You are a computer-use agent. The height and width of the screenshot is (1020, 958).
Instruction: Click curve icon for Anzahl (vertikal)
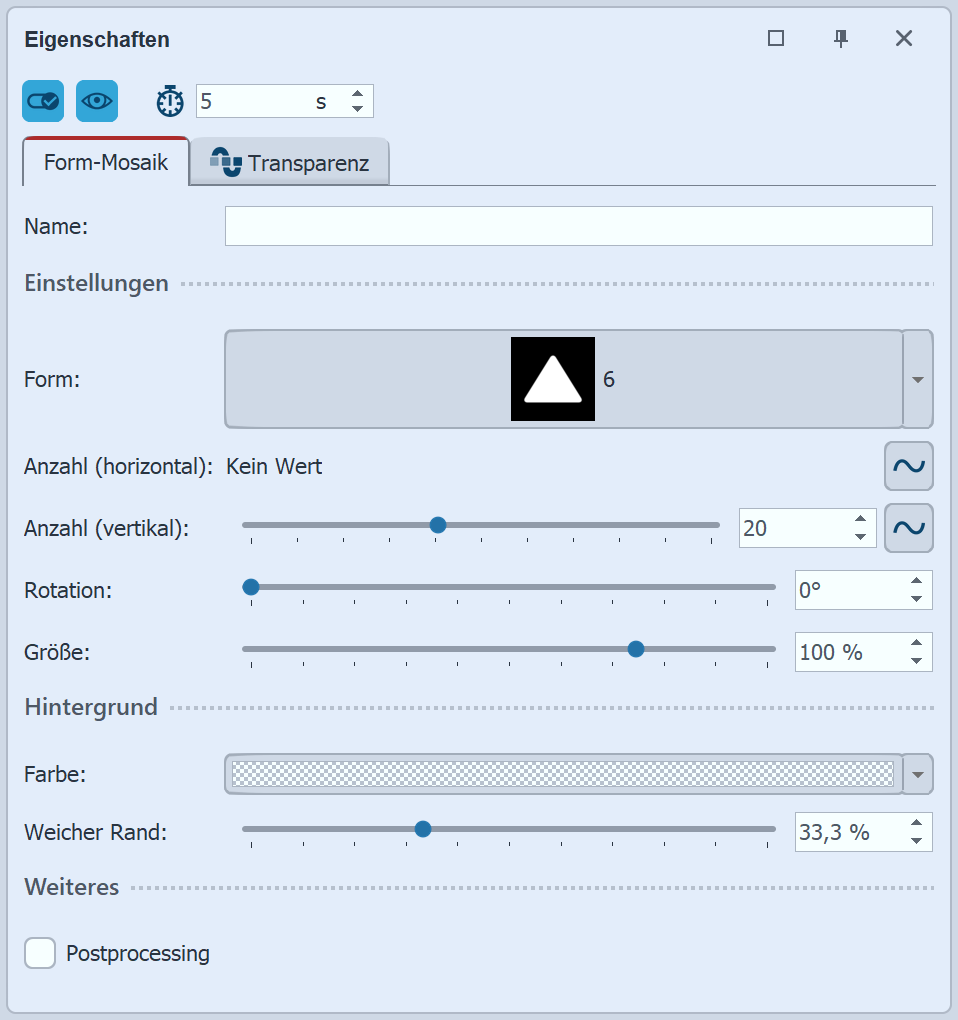908,528
